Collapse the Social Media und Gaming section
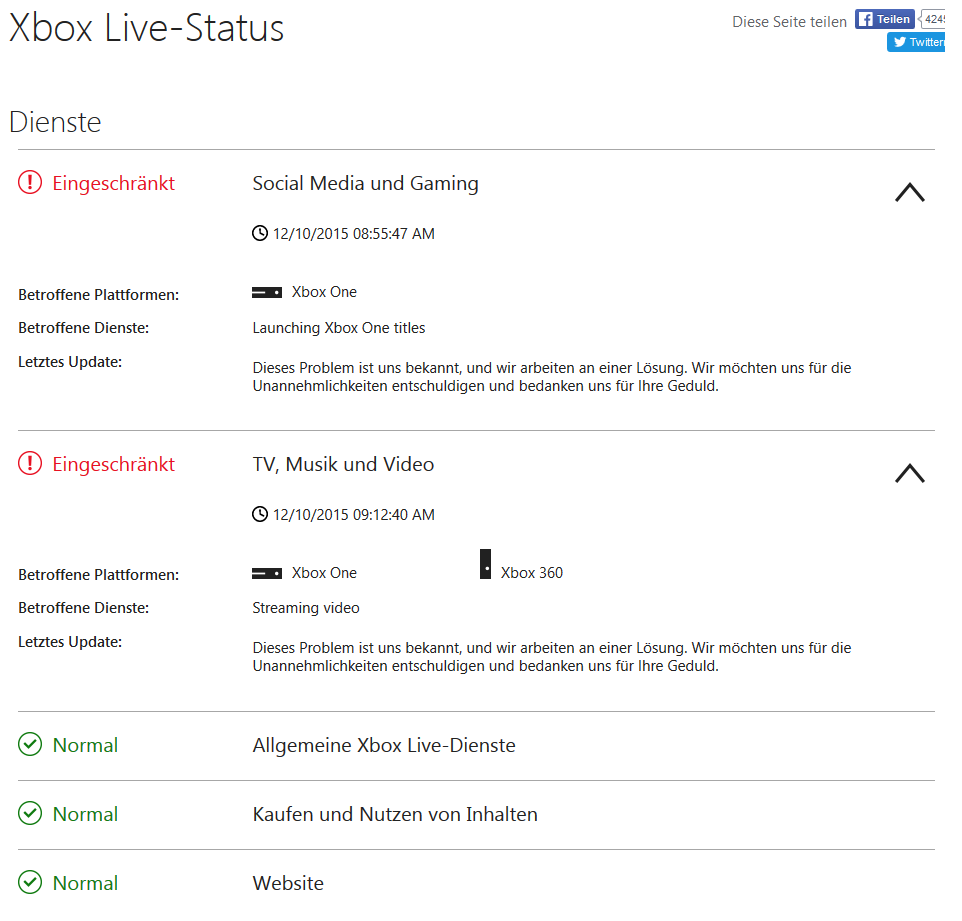Screen dimensions: 962x921 [x=910, y=192]
